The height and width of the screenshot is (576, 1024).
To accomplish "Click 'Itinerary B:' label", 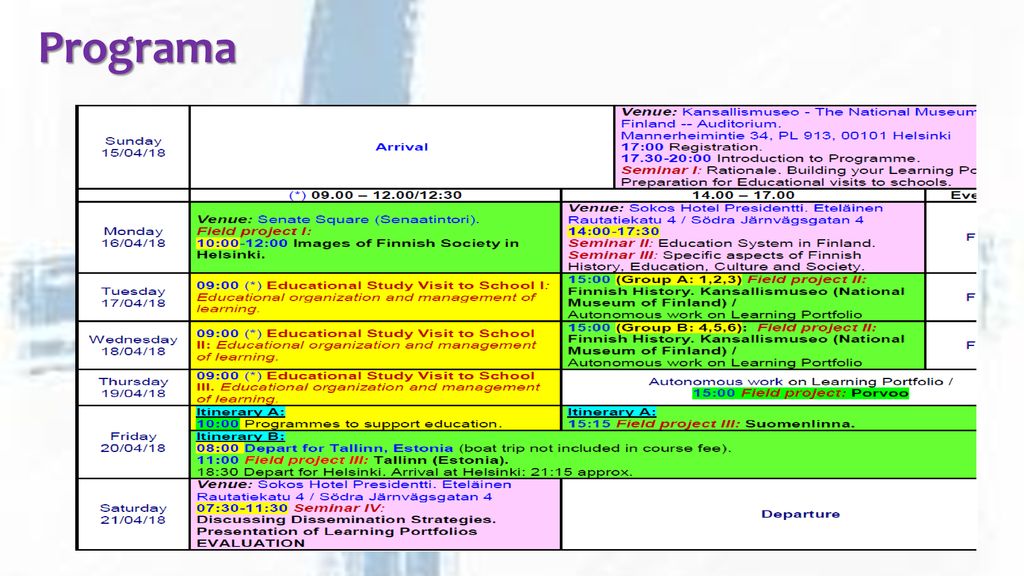I will (x=240, y=436).
